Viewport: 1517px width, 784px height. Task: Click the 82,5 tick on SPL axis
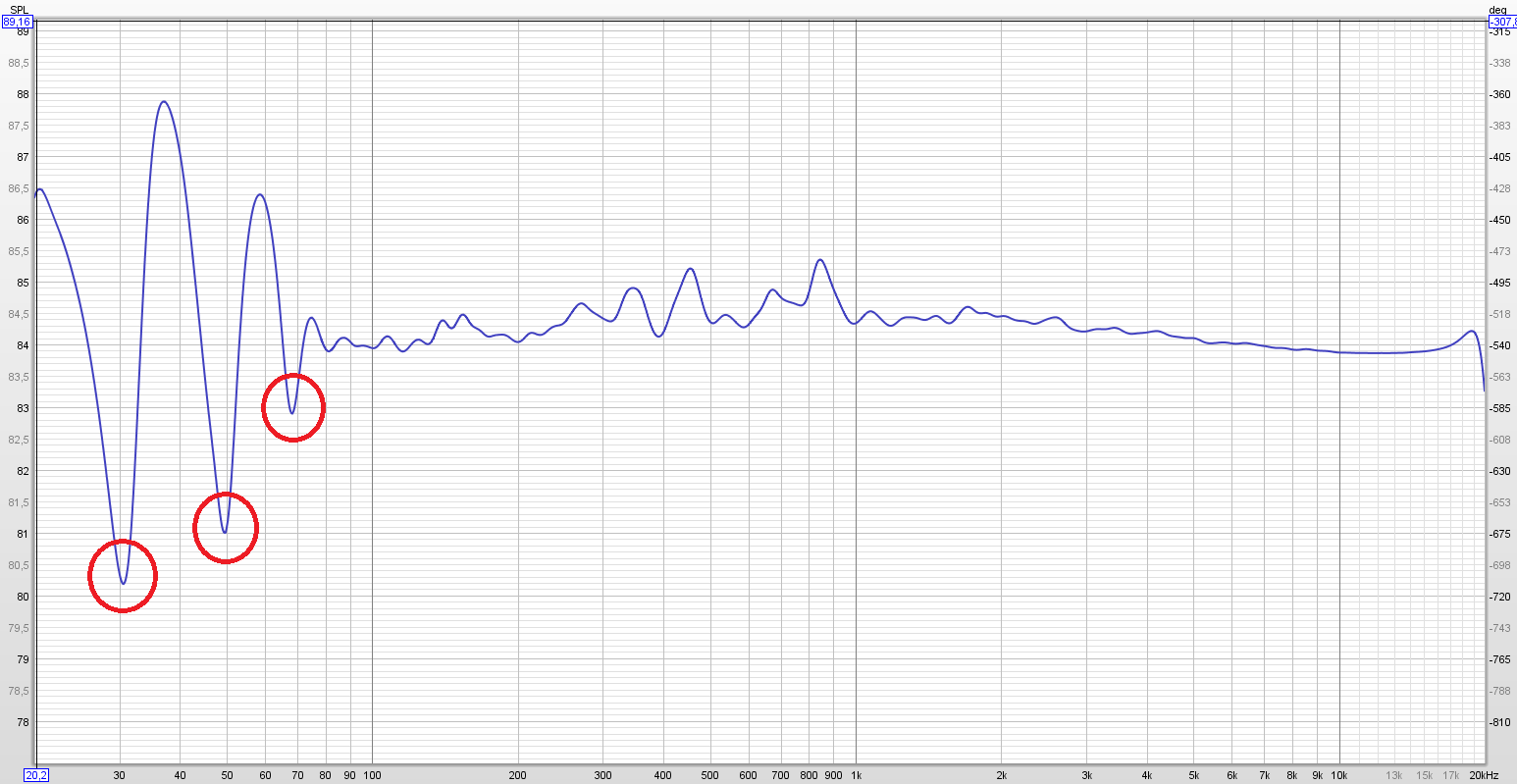[20, 440]
